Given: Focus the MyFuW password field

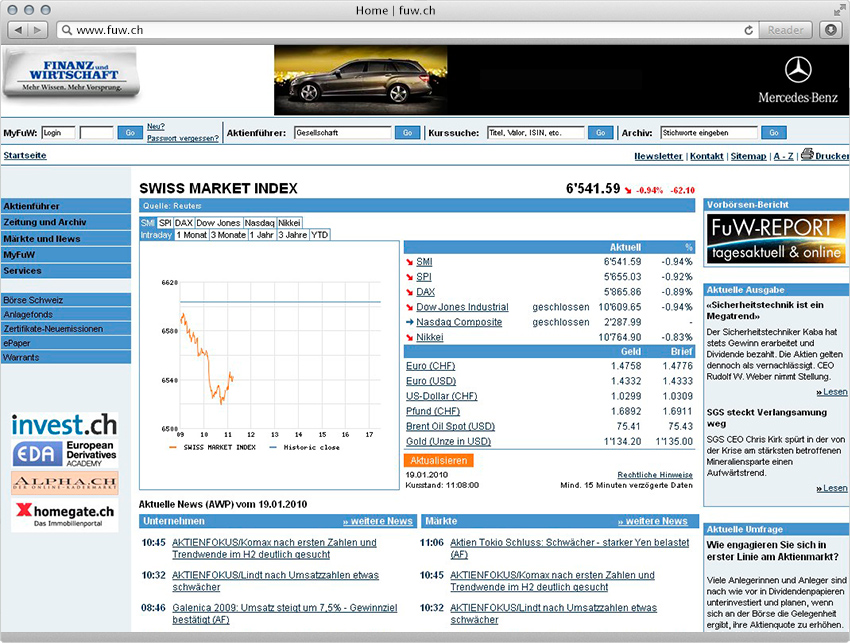Looking at the screenshot, I should pyautogui.click(x=96, y=133).
